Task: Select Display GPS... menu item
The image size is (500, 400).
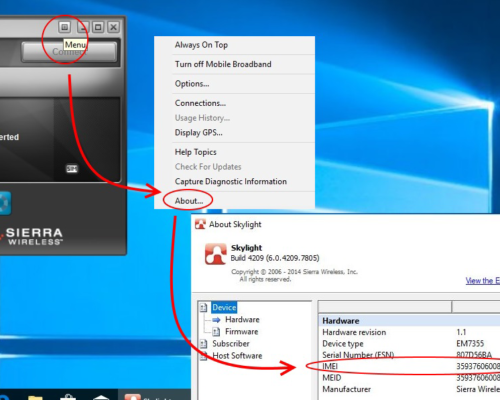Action: click(x=199, y=133)
